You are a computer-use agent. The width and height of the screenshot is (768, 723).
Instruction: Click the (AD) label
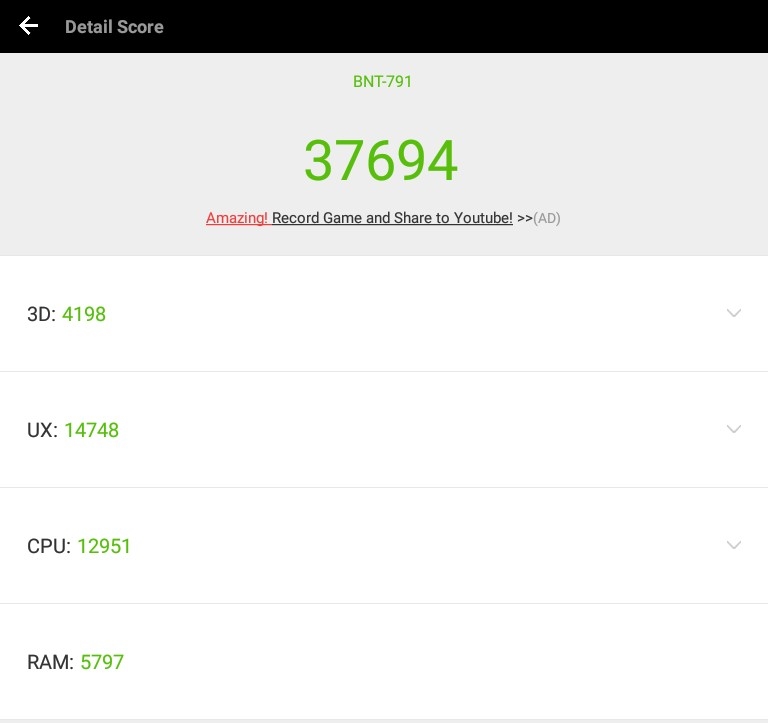pyautogui.click(x=547, y=218)
